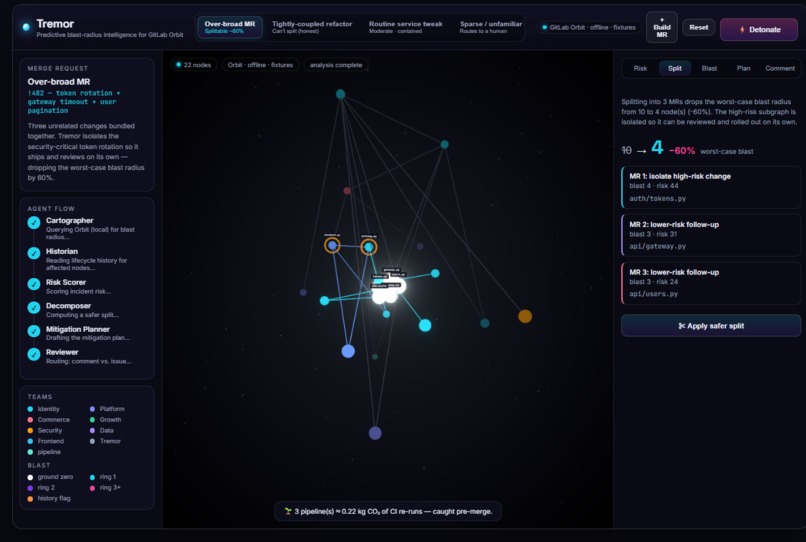Open the Comment tab

point(779,68)
